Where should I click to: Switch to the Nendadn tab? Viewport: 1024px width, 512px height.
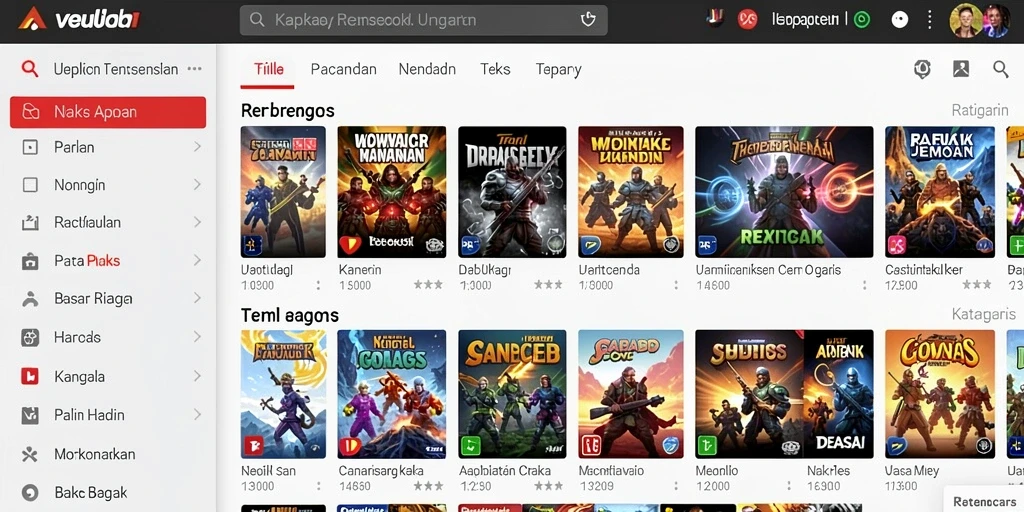[427, 69]
